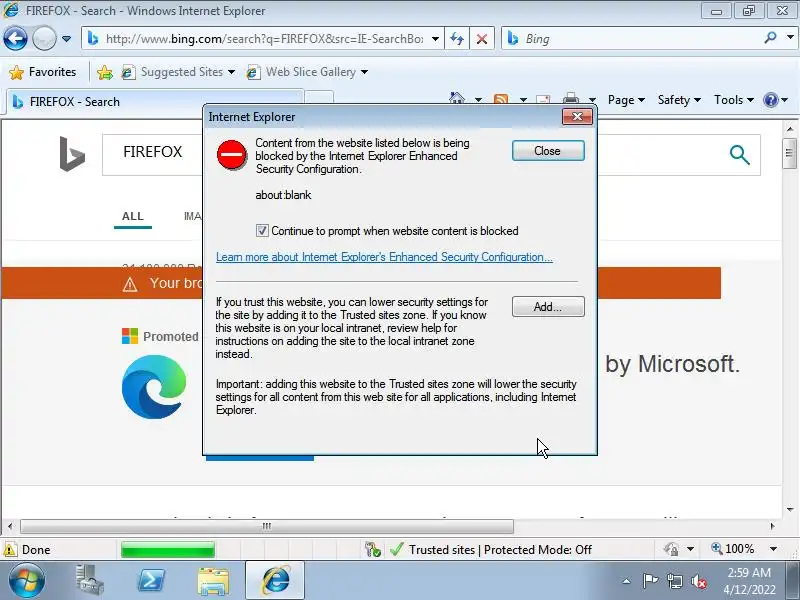Image resolution: width=800 pixels, height=600 pixels.
Task: Toggle Continue to prompt checkbox
Action: click(x=262, y=231)
